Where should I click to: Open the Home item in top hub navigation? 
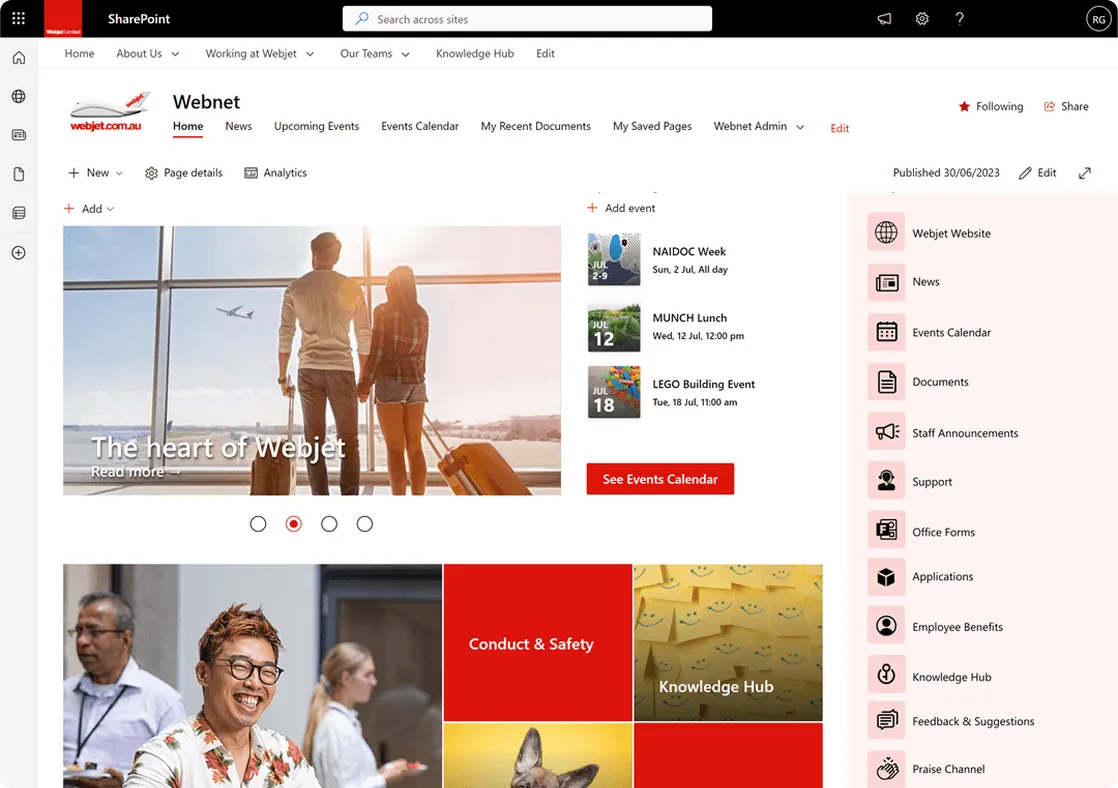[x=79, y=53]
